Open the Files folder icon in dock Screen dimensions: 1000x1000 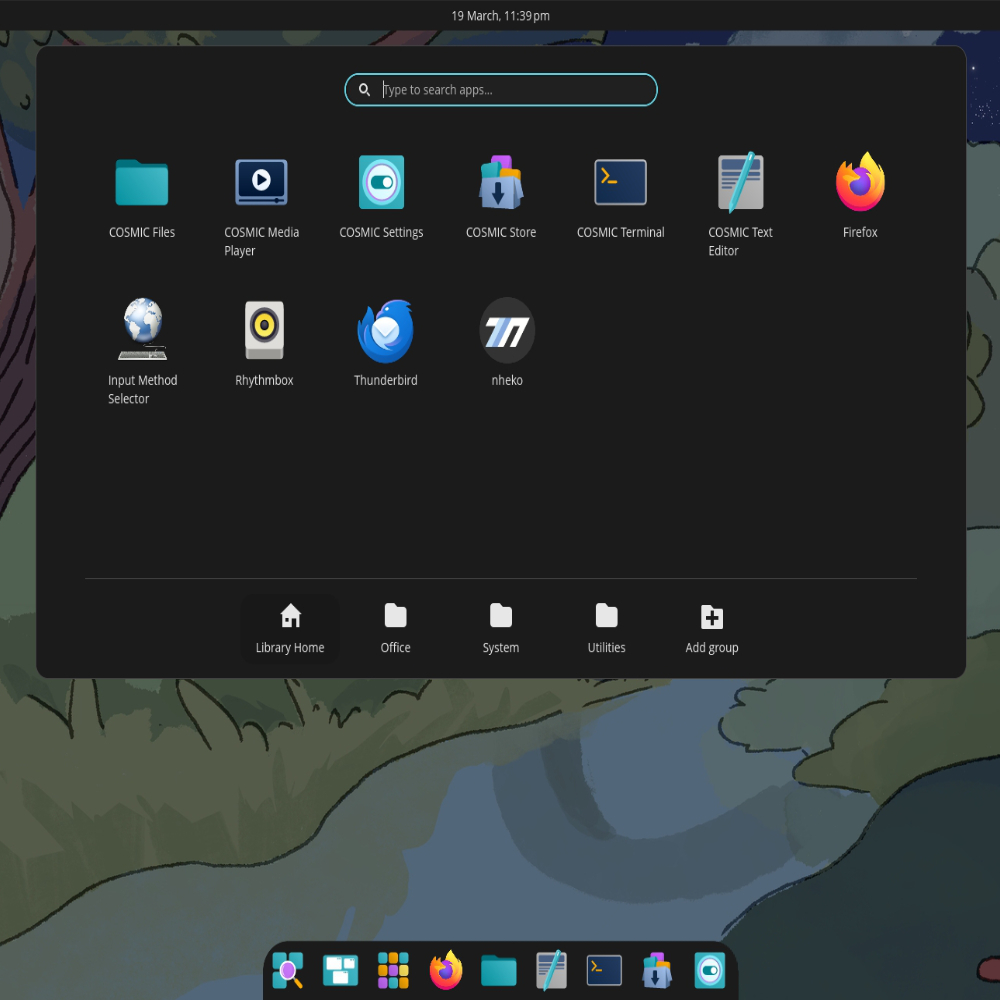coord(499,970)
